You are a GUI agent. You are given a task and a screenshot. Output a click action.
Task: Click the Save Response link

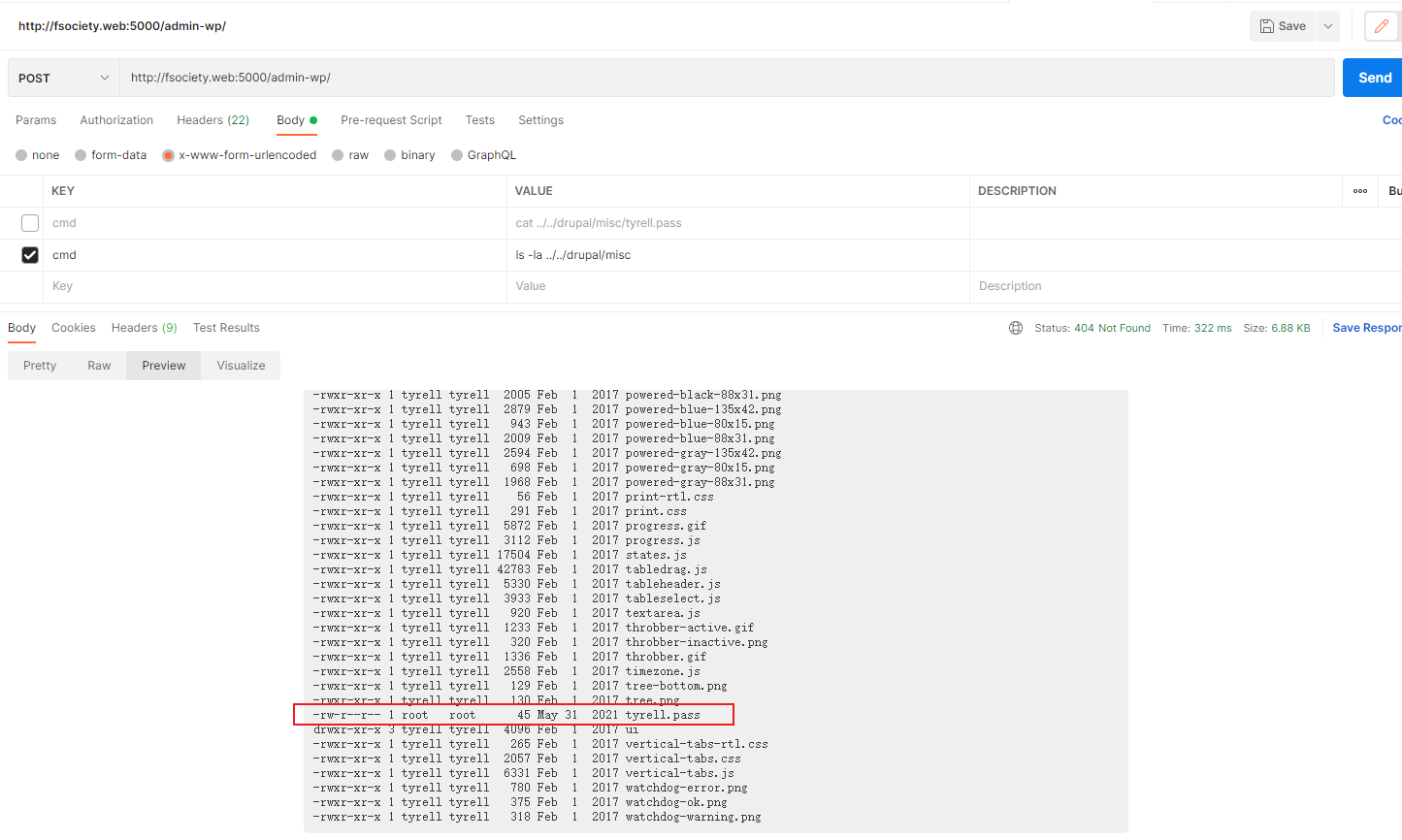(x=1367, y=328)
